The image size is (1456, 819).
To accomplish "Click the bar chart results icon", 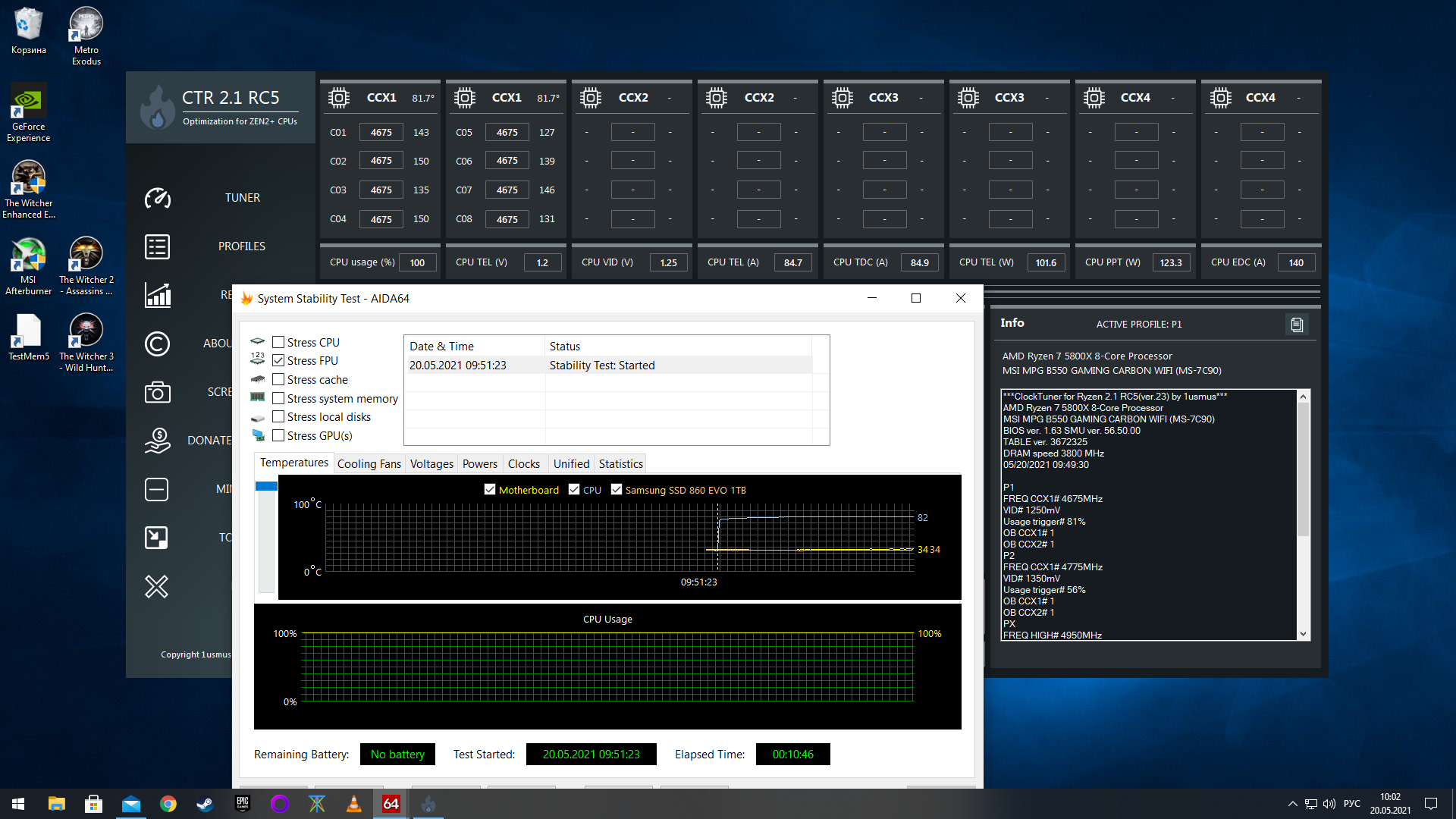I will click(158, 295).
